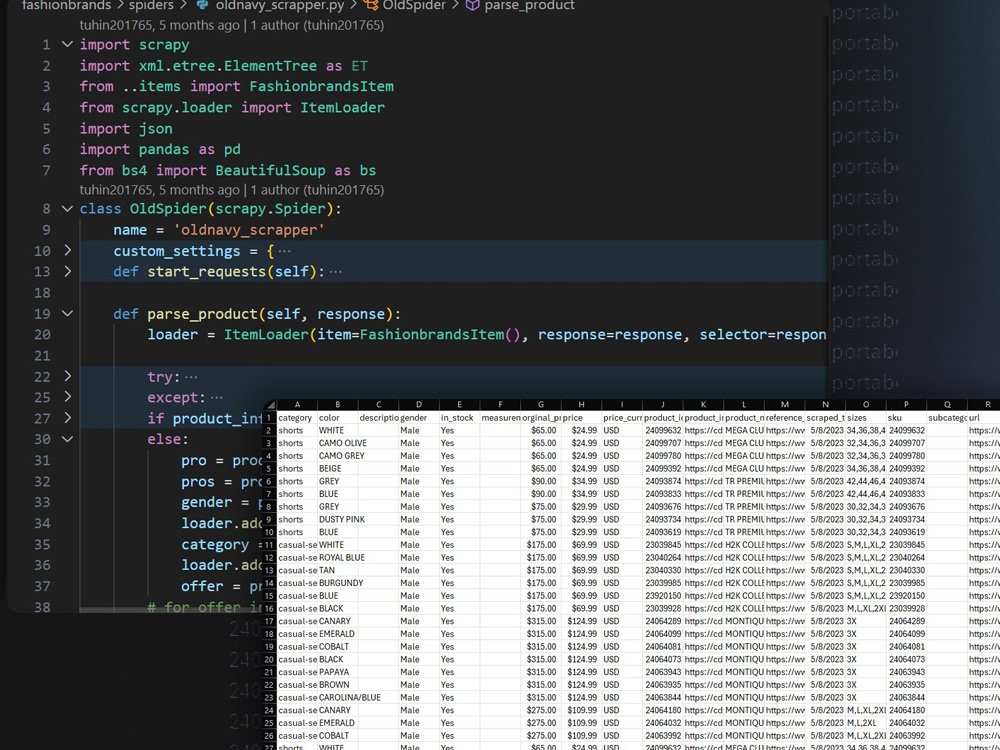Open the parse_product breadcrumb

click(x=529, y=6)
